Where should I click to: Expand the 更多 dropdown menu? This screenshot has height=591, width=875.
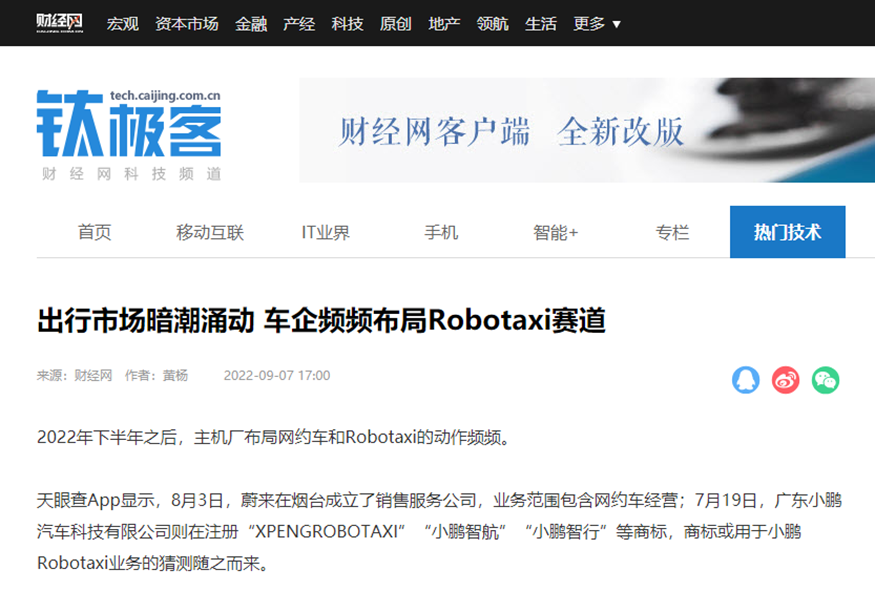(597, 24)
